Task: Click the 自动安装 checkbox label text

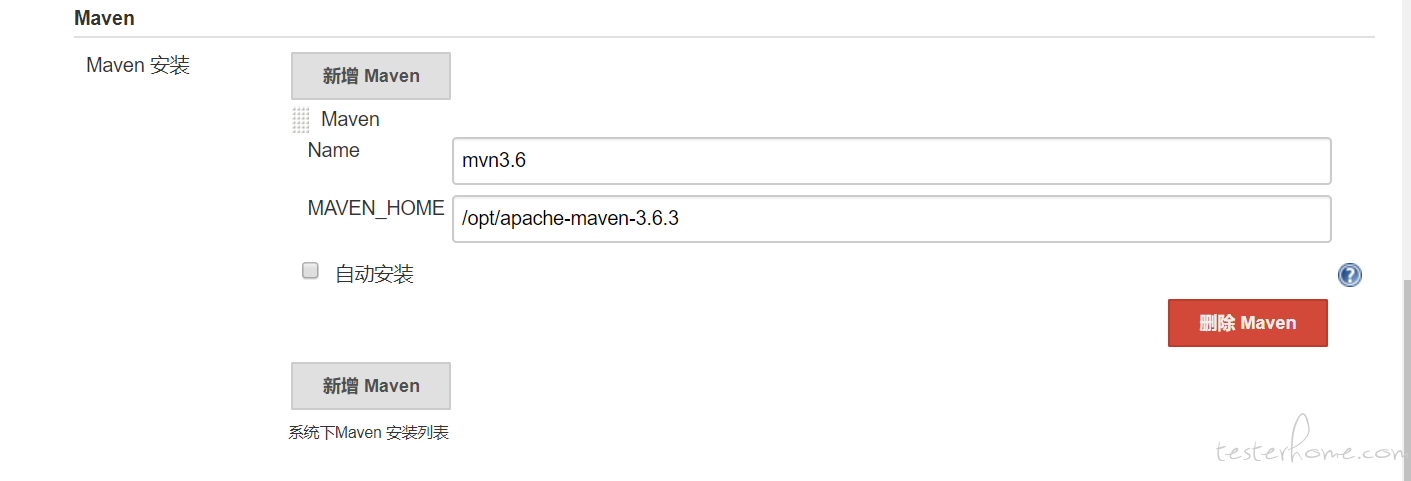Action: click(x=375, y=274)
